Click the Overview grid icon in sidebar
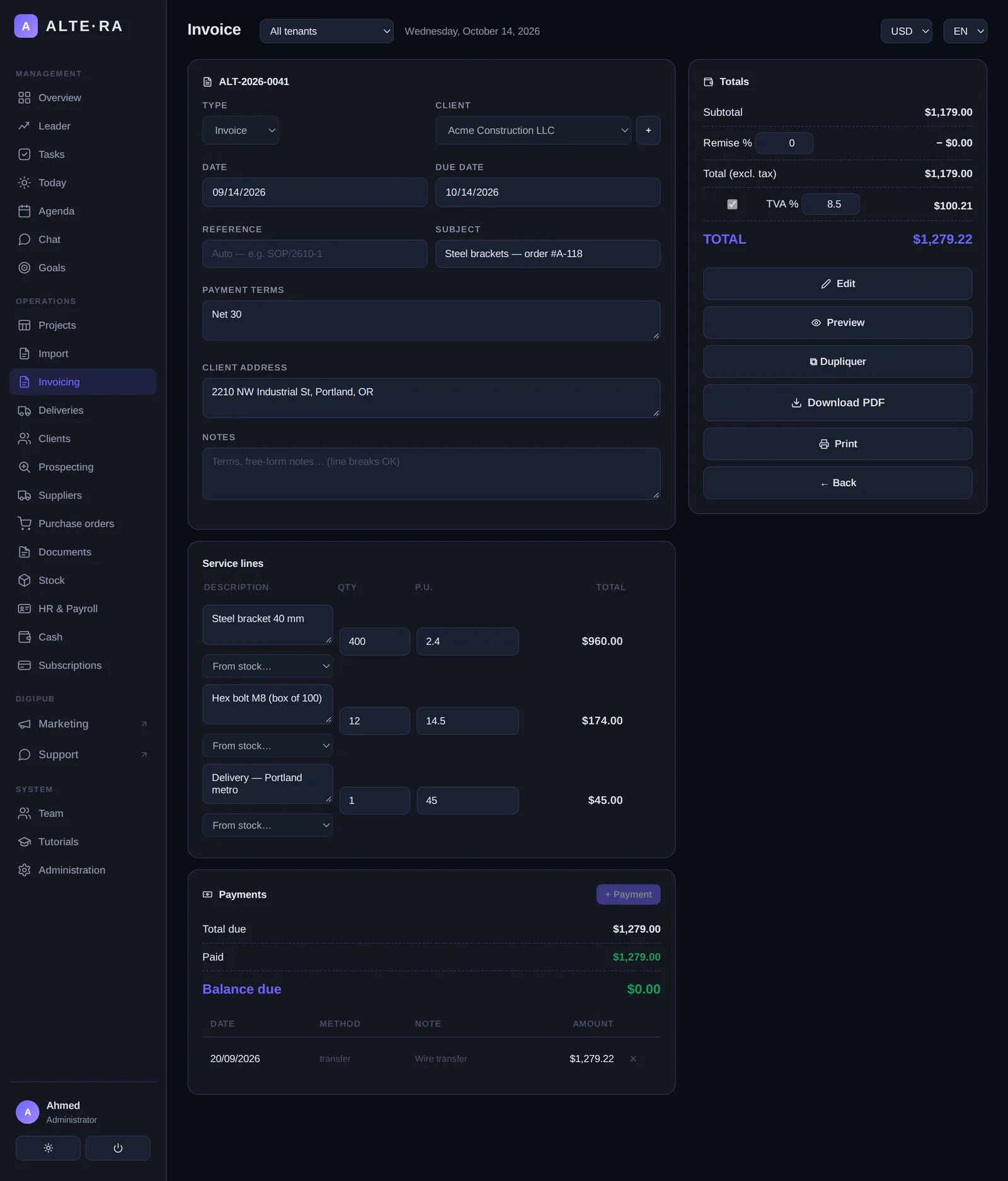Image resolution: width=1008 pixels, height=1181 pixels. point(24,98)
